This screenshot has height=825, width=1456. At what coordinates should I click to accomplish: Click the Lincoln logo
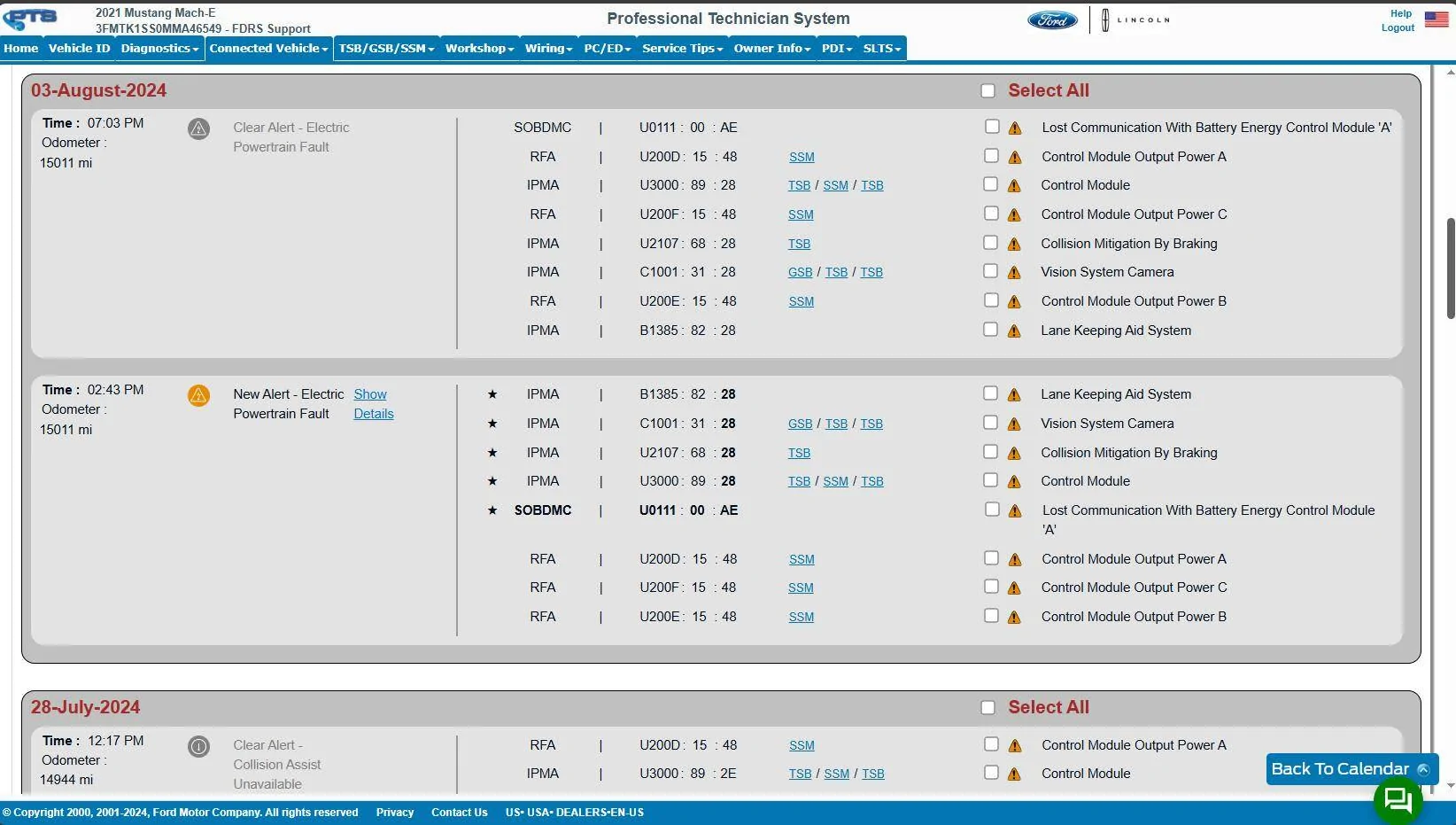[x=1136, y=19]
